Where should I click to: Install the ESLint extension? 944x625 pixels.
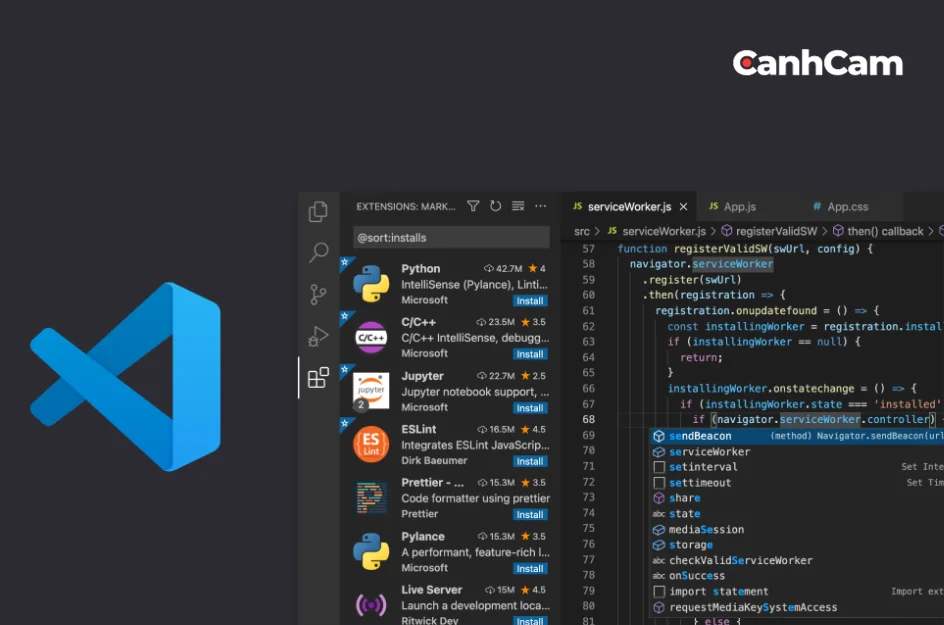[x=529, y=461]
